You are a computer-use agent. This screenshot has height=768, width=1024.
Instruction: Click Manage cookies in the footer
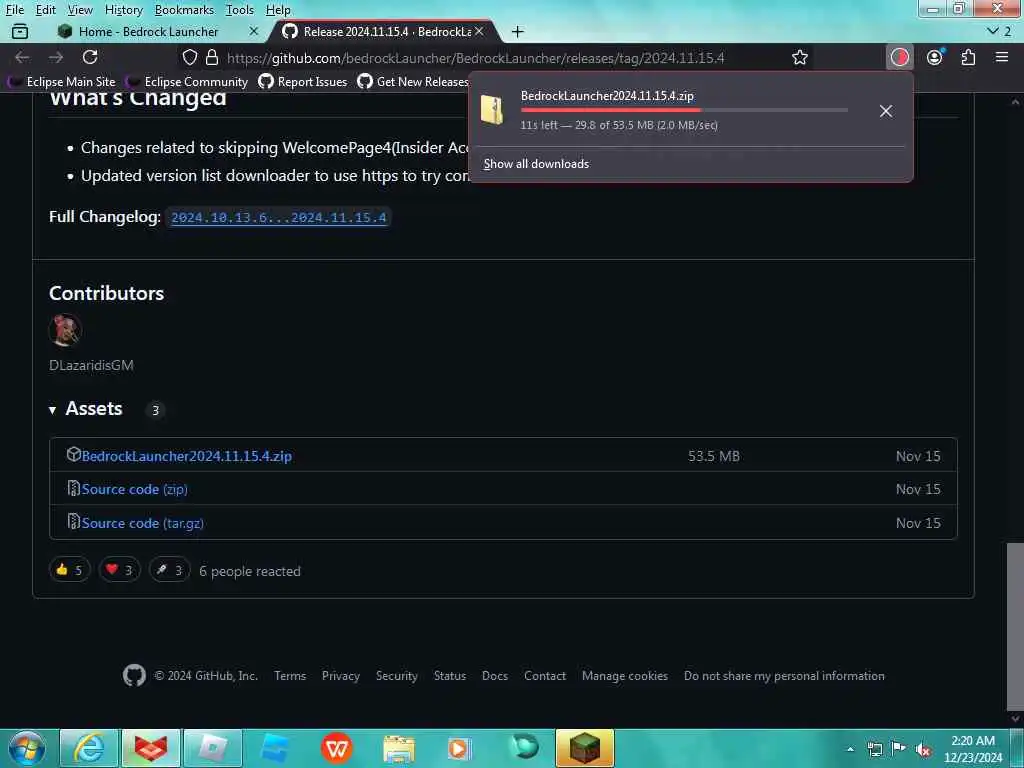[x=625, y=676]
